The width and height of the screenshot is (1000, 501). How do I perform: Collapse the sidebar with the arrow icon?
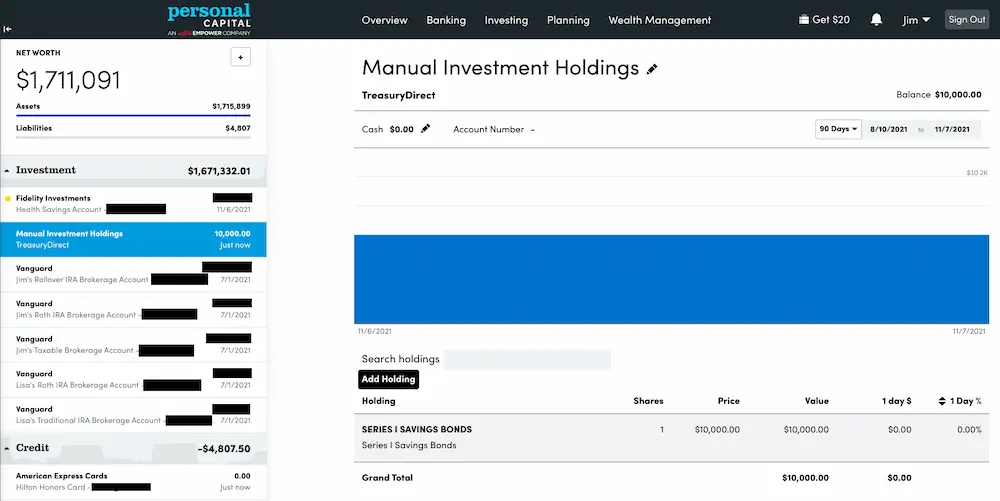coord(8,29)
